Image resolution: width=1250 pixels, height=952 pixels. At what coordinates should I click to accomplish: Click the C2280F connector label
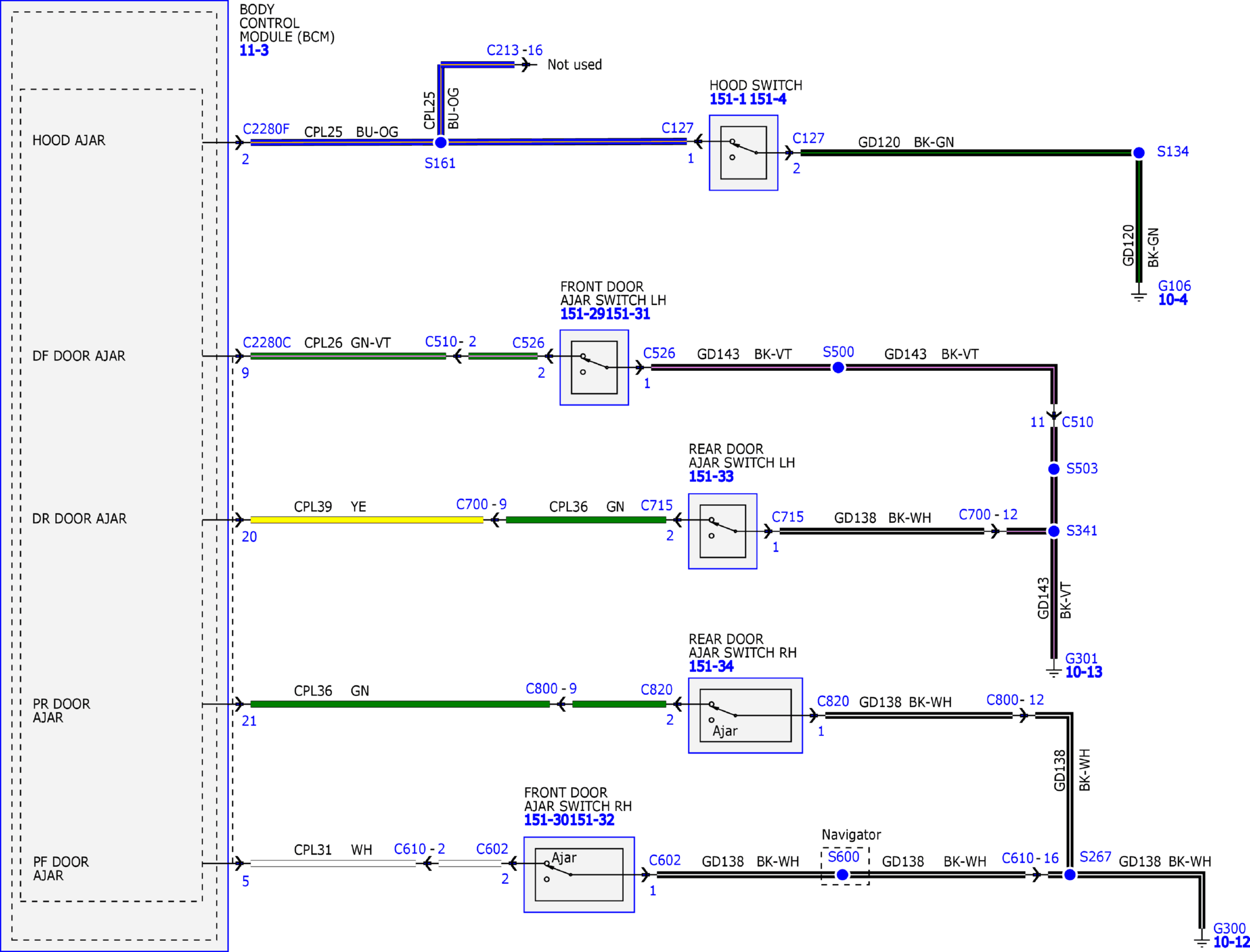point(266,129)
